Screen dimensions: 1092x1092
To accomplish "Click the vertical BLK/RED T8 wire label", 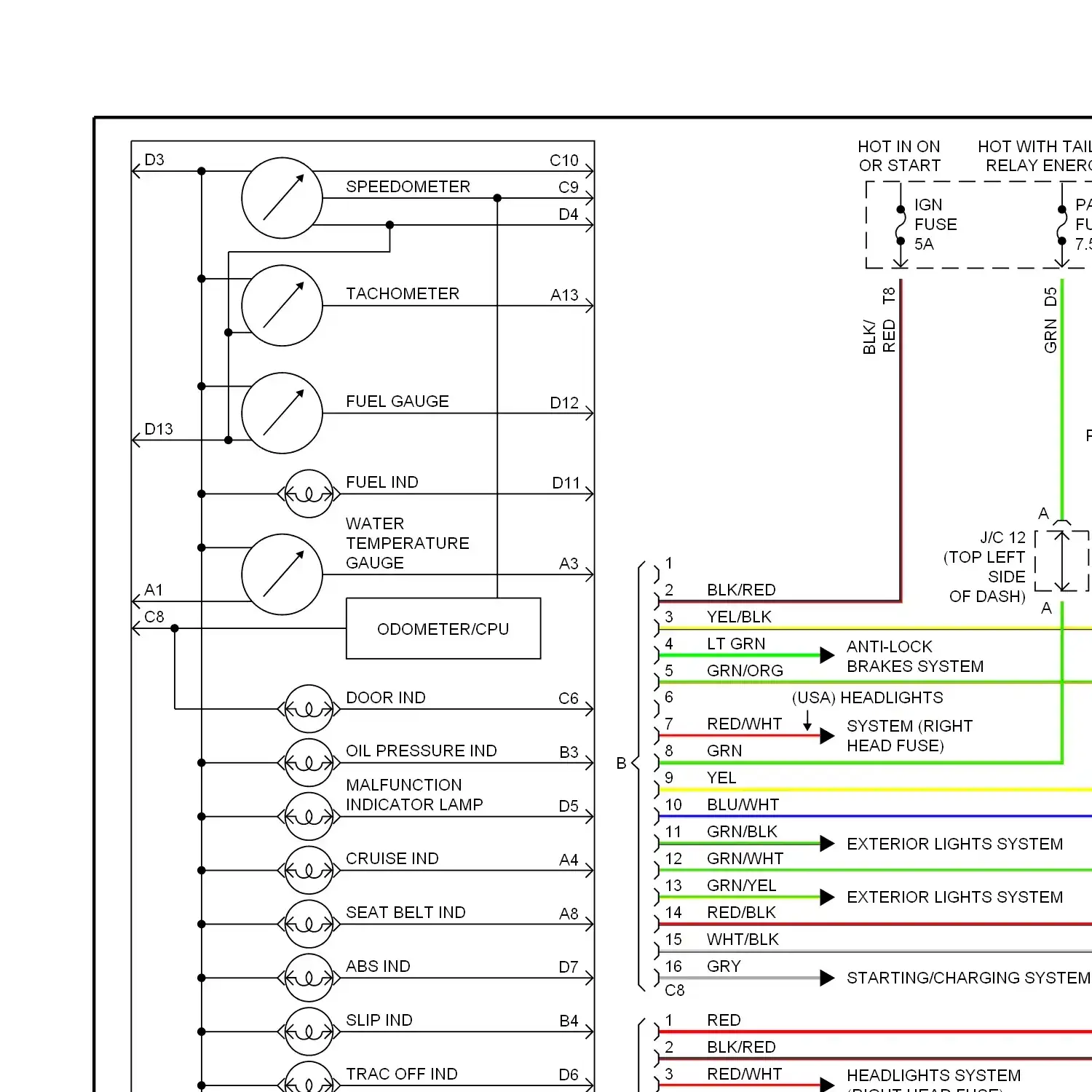I will pyautogui.click(x=879, y=321).
